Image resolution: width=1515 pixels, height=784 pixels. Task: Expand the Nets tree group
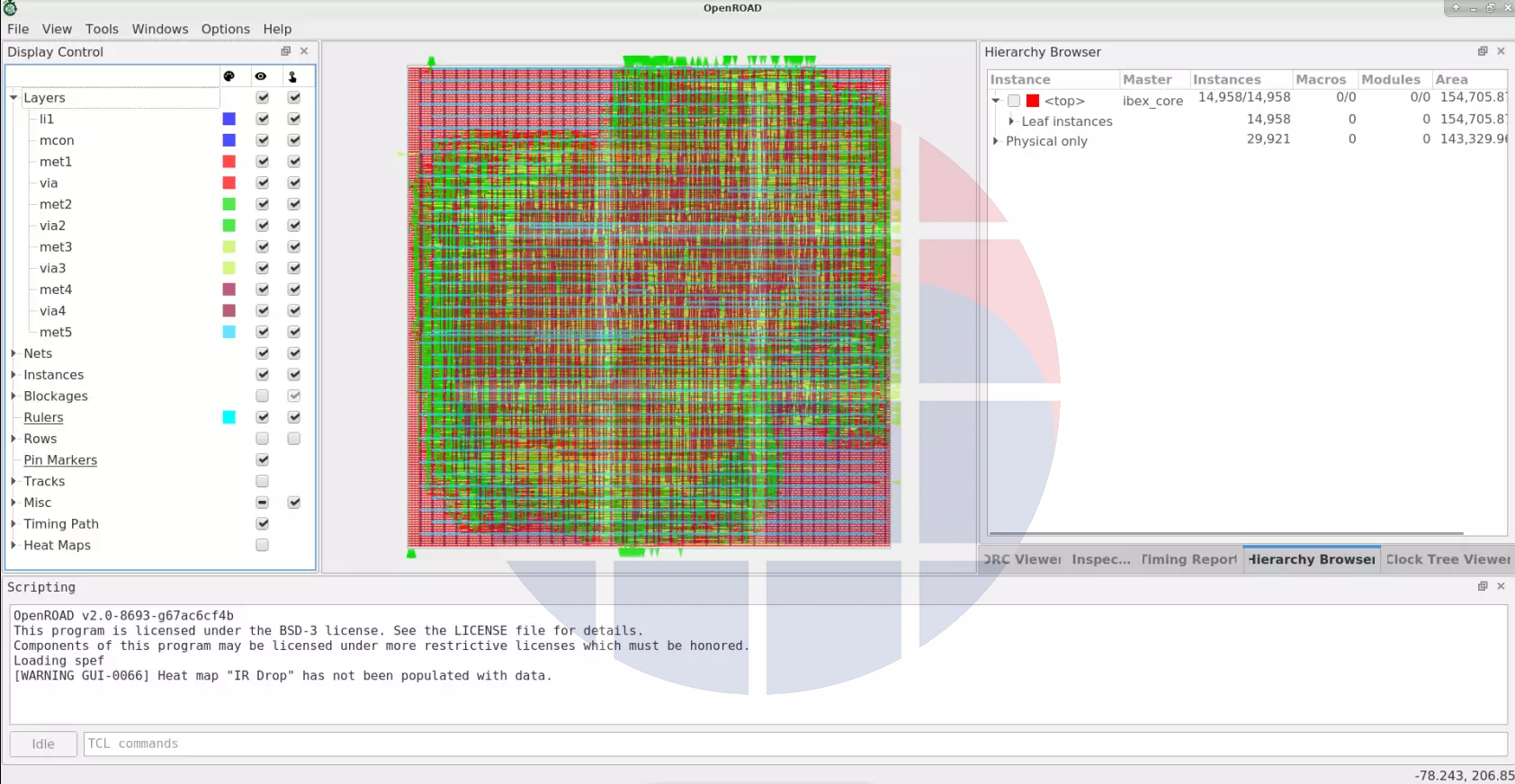click(13, 353)
